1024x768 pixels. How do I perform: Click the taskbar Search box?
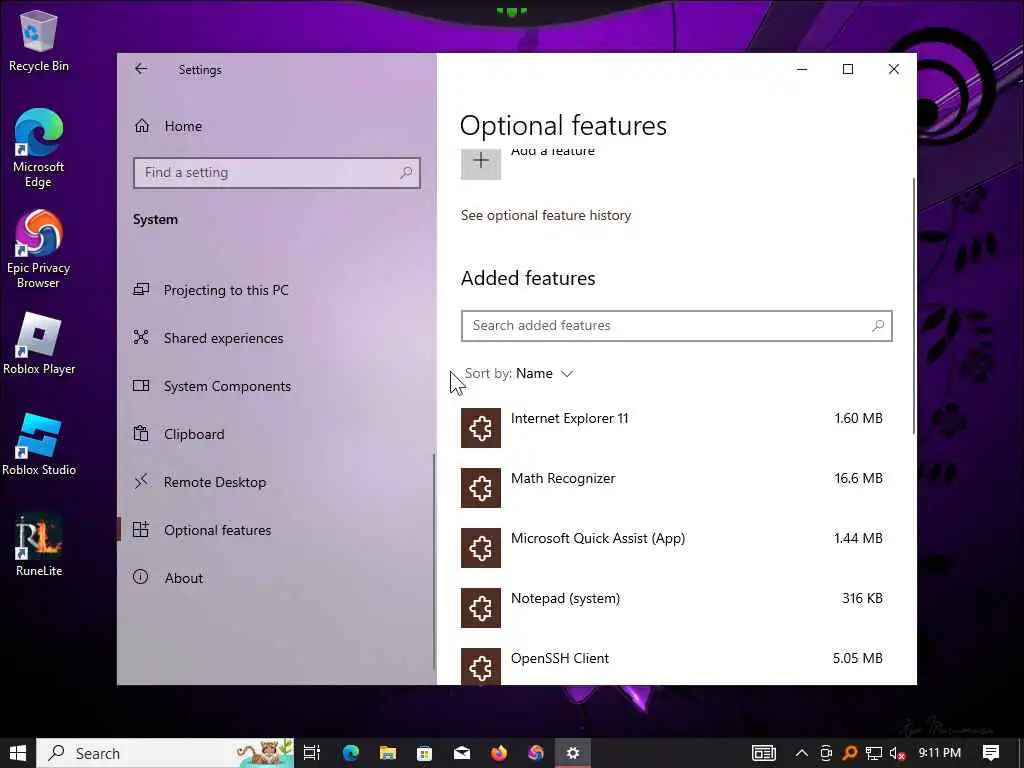165,753
